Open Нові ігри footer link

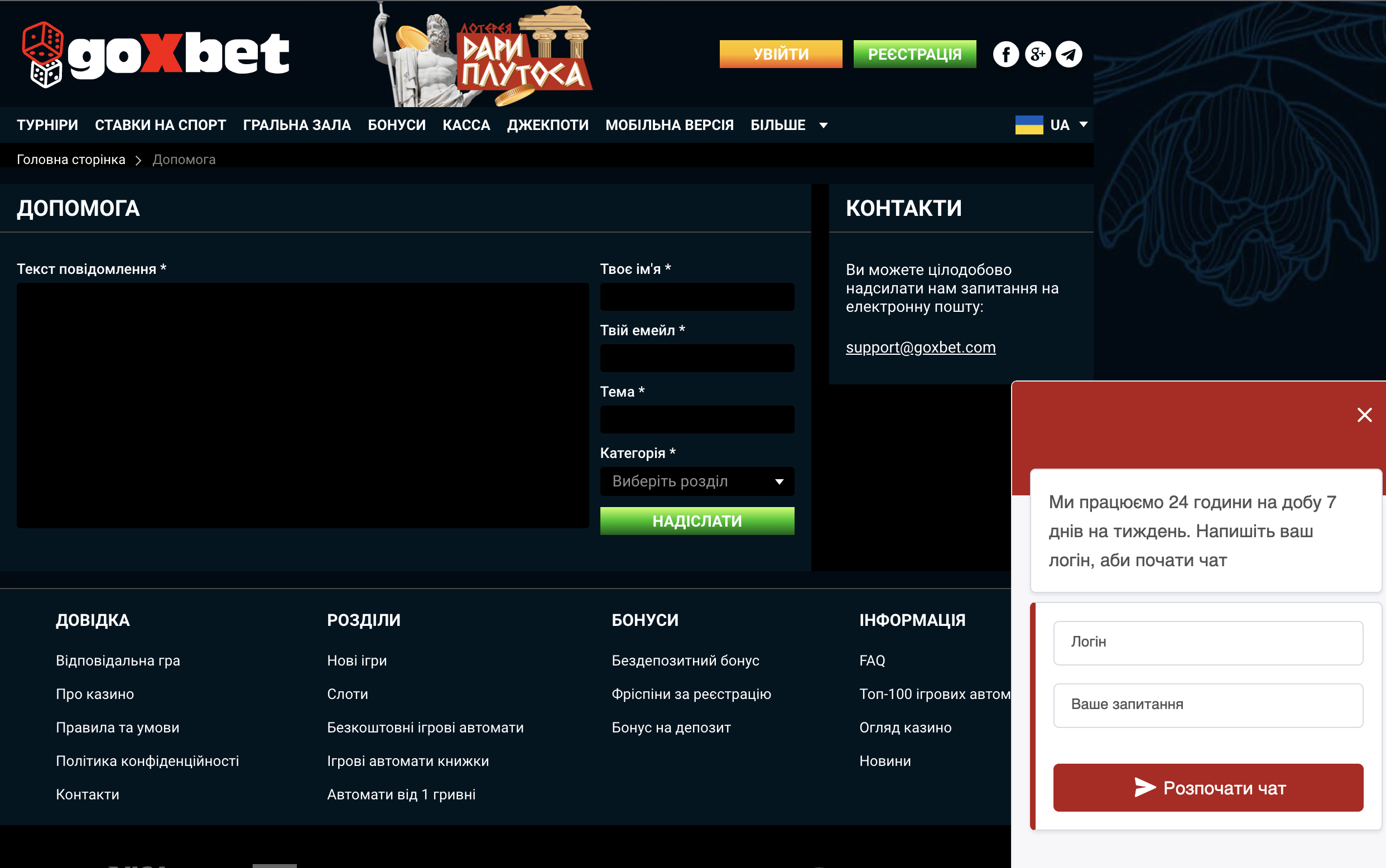point(357,660)
